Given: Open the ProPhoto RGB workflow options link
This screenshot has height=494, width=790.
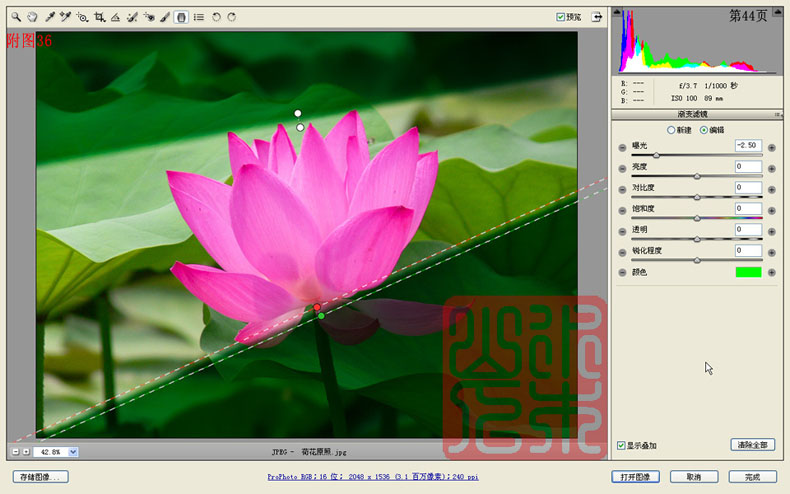Looking at the screenshot, I should [373, 477].
